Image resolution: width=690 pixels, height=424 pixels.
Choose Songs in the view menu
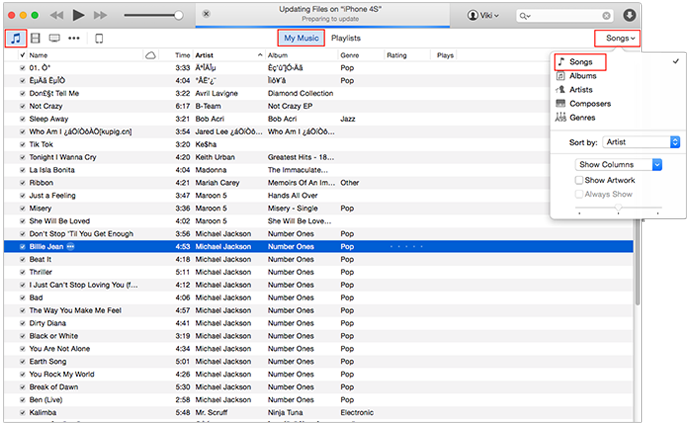point(580,62)
